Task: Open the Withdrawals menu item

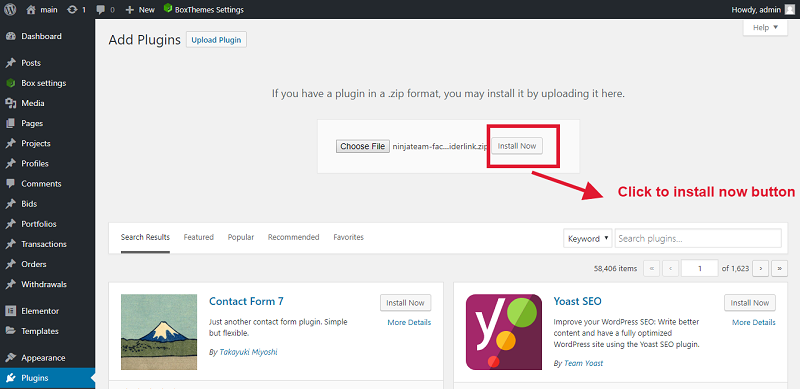Action: click(47, 285)
